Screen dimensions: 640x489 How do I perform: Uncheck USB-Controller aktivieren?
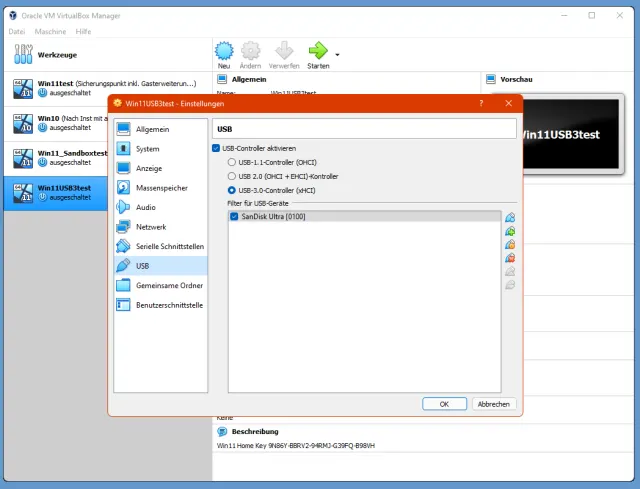pos(216,148)
